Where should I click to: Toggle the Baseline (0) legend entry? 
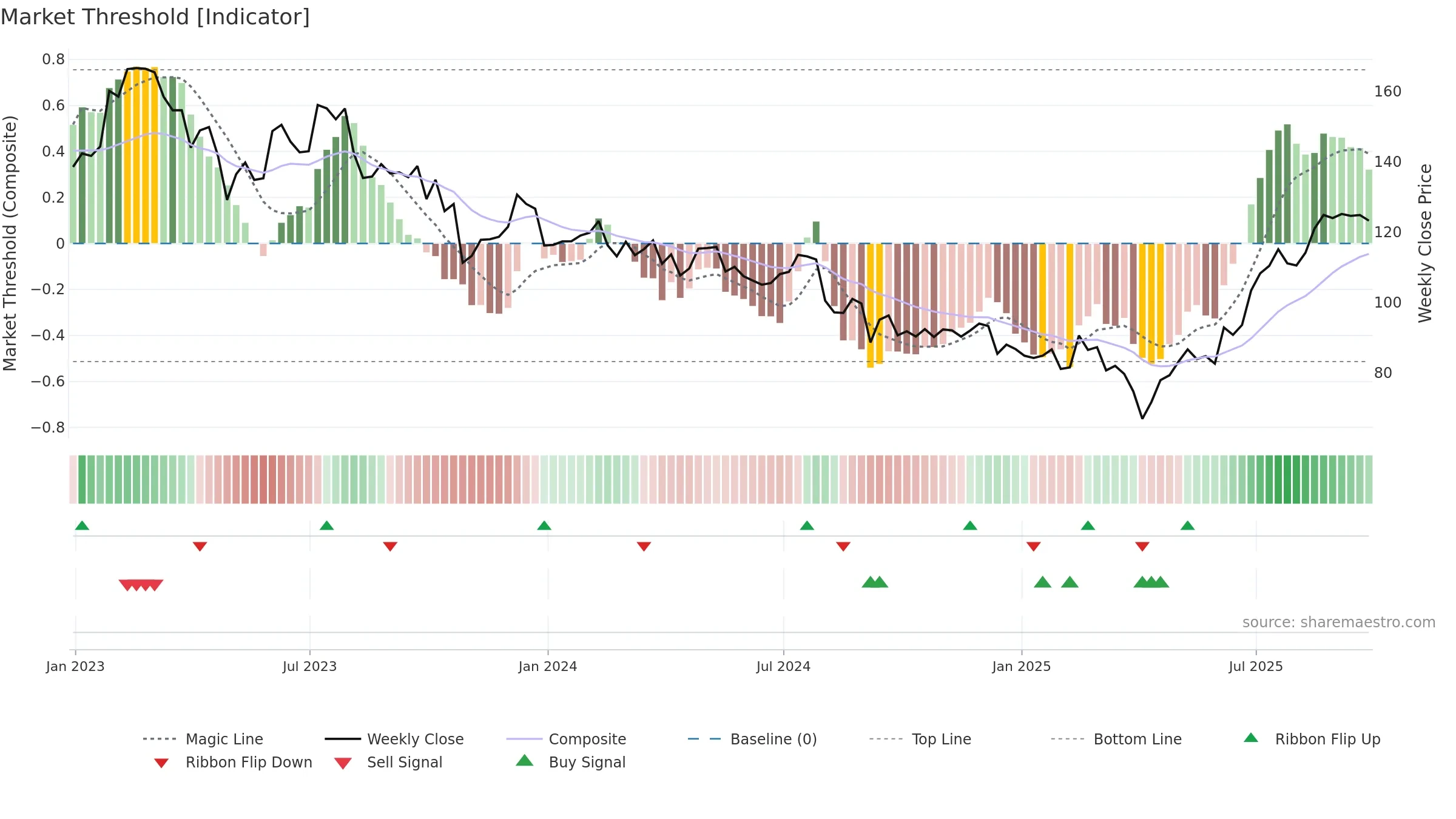coord(752,739)
